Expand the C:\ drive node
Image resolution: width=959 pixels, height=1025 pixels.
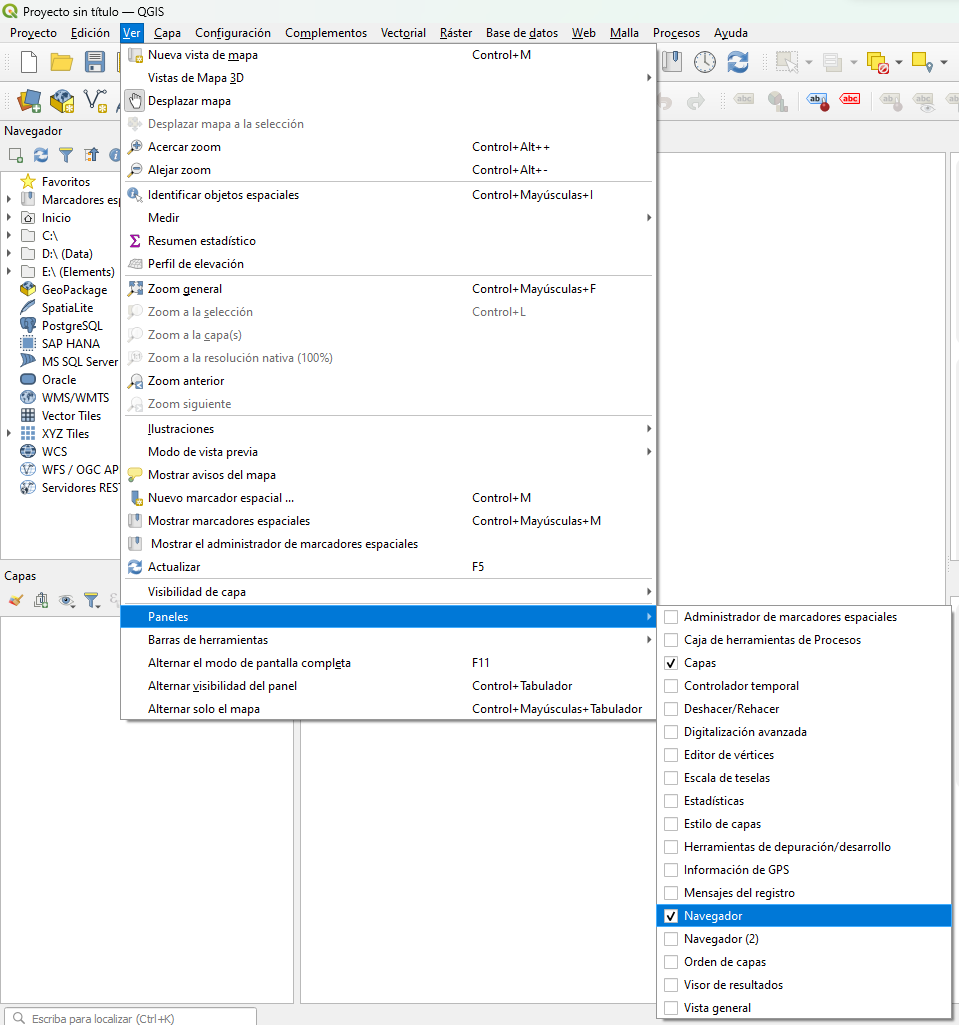[x=8, y=235]
